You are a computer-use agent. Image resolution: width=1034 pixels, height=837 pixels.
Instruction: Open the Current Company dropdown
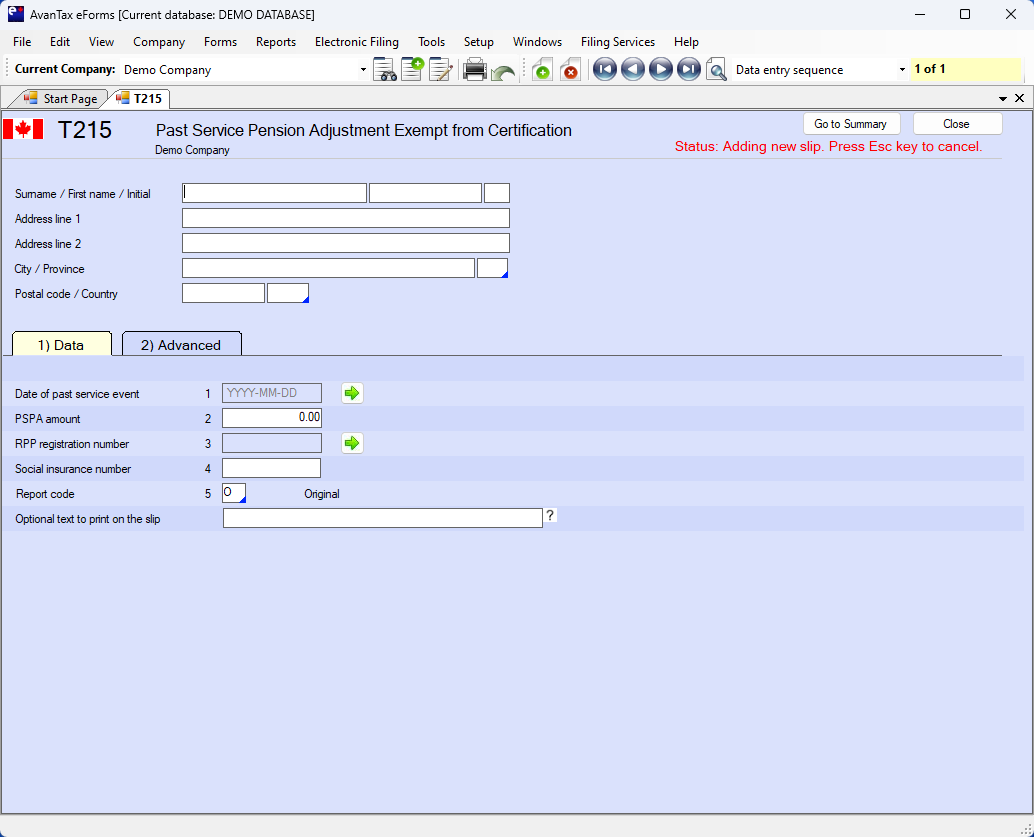tap(363, 70)
